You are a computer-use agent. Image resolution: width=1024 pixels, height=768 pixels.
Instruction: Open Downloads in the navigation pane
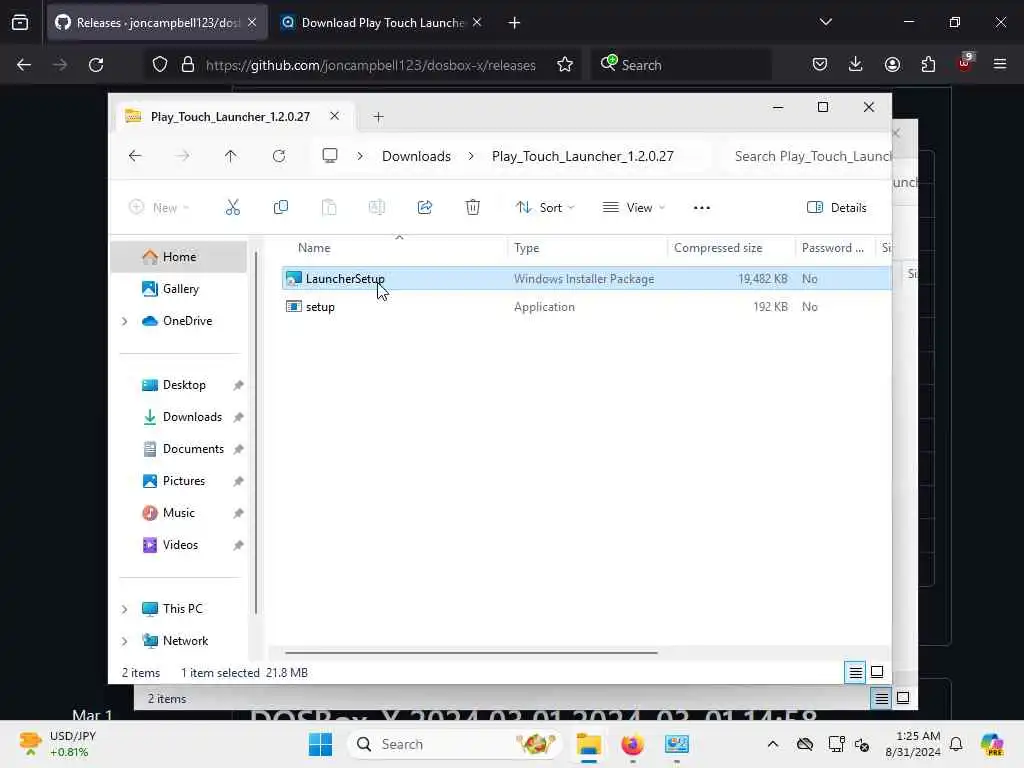pos(192,417)
